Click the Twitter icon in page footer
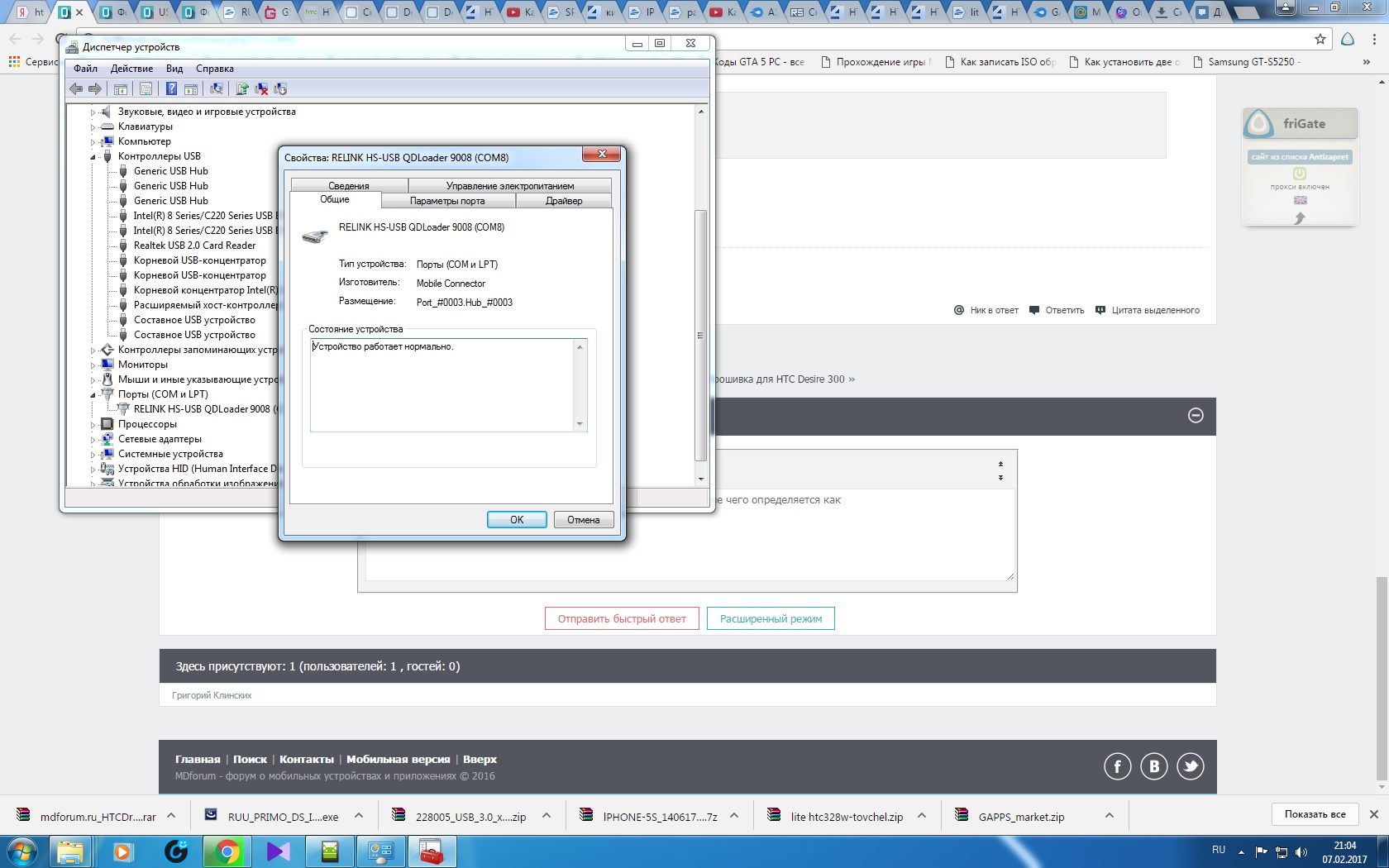 pyautogui.click(x=1190, y=766)
